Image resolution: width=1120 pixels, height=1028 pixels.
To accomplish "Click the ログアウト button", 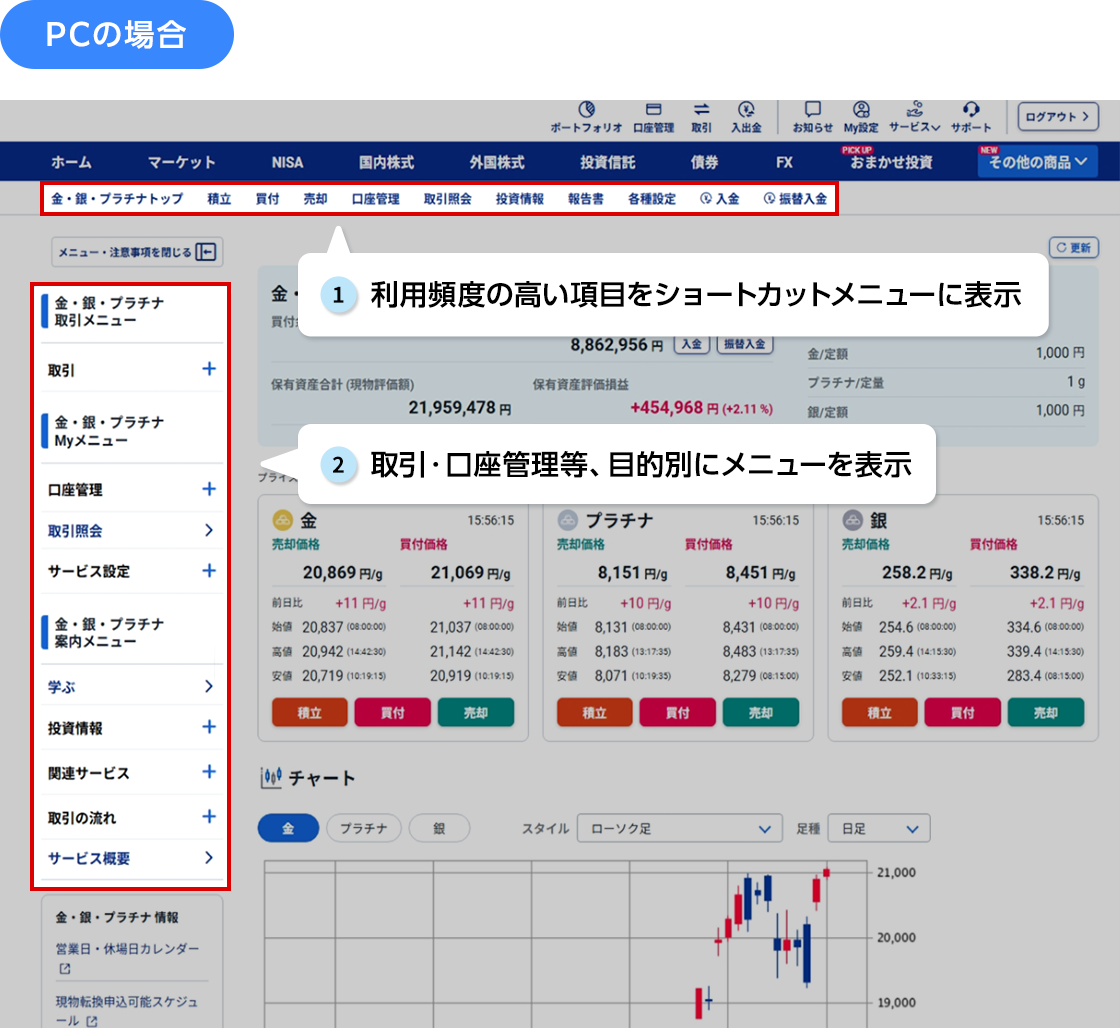I will click(1057, 116).
